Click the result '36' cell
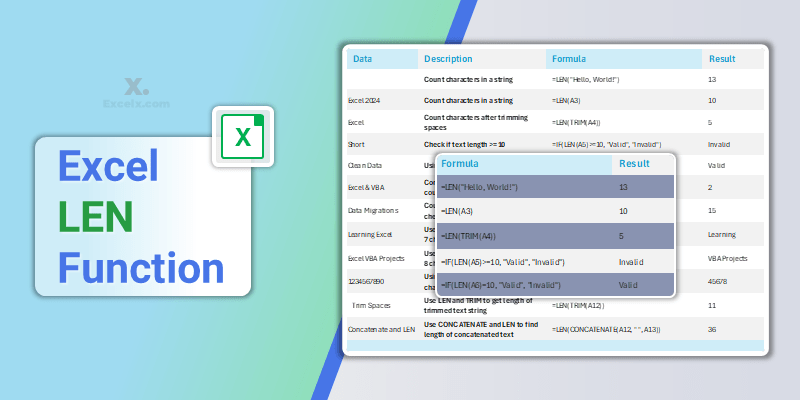 tap(712, 330)
